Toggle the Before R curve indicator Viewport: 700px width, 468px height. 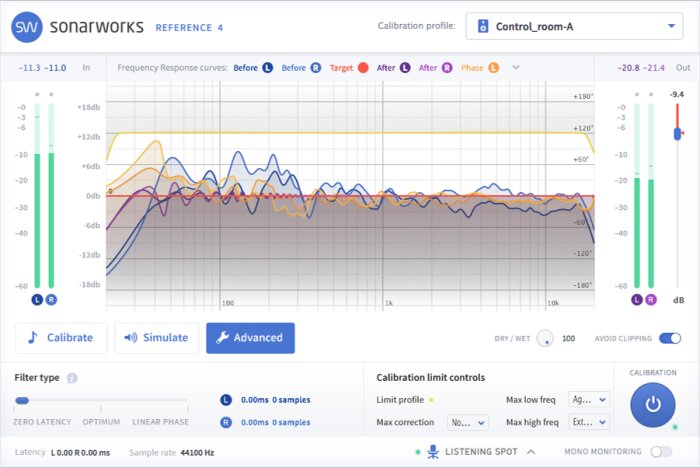[316, 68]
